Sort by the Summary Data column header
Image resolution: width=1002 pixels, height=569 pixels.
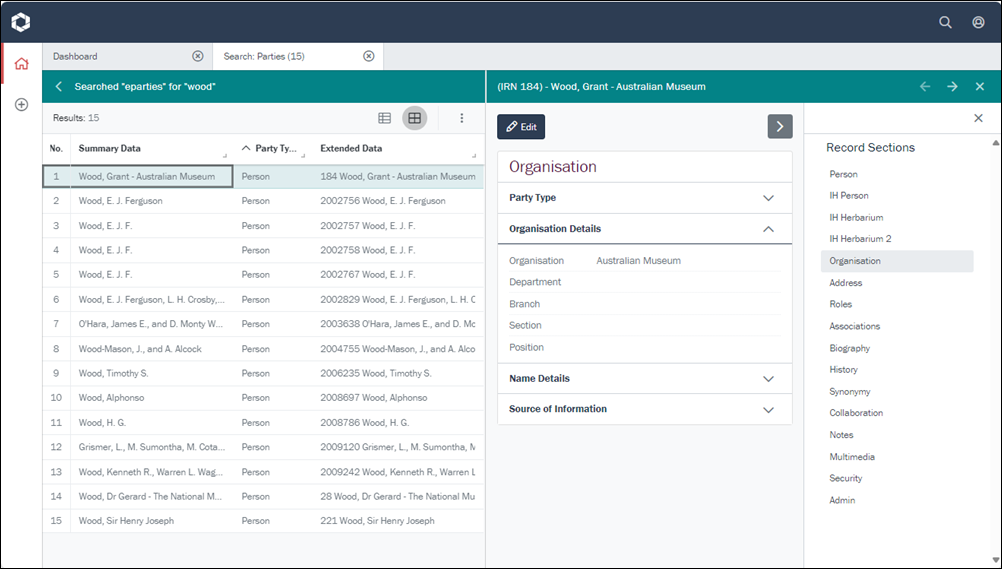110,149
